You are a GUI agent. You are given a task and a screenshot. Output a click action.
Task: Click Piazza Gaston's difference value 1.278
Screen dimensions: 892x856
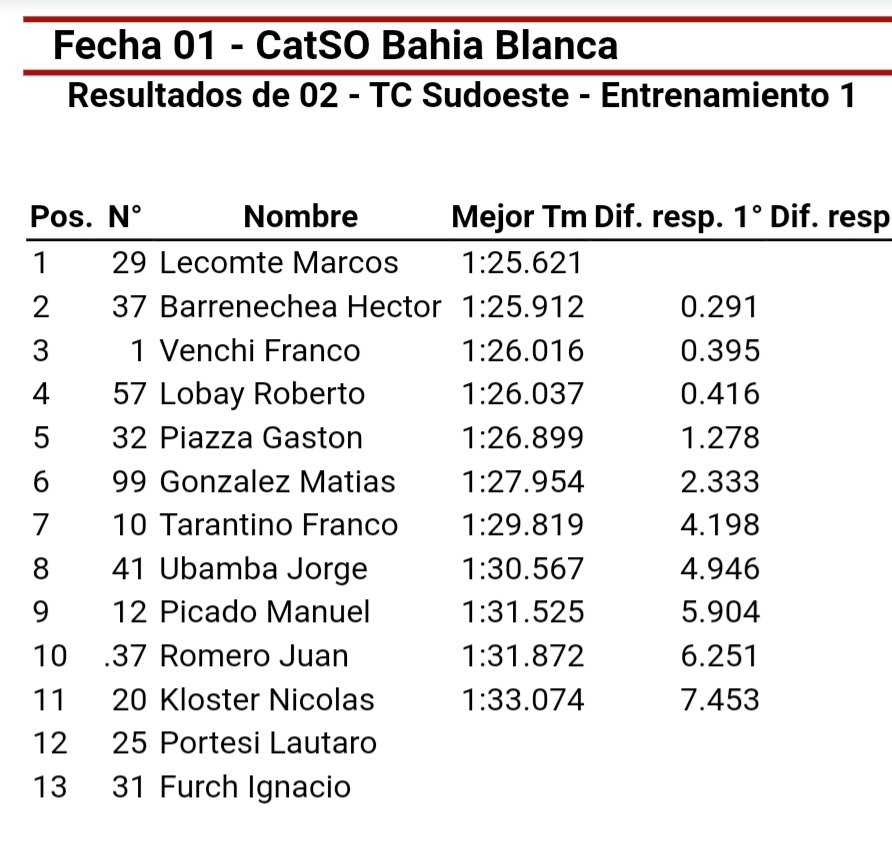coord(719,438)
